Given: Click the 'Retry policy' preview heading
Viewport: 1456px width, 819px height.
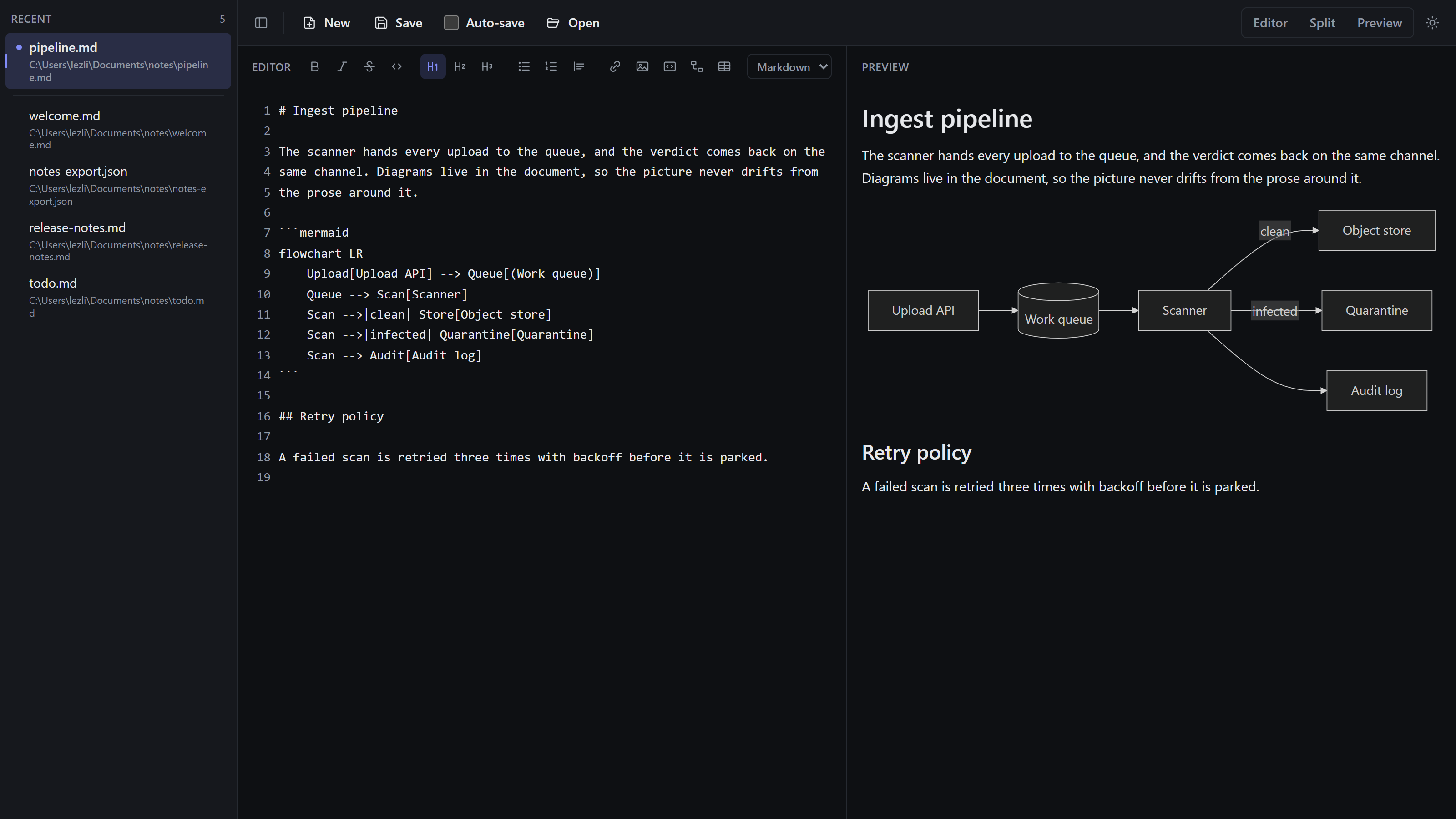Looking at the screenshot, I should coord(916,452).
